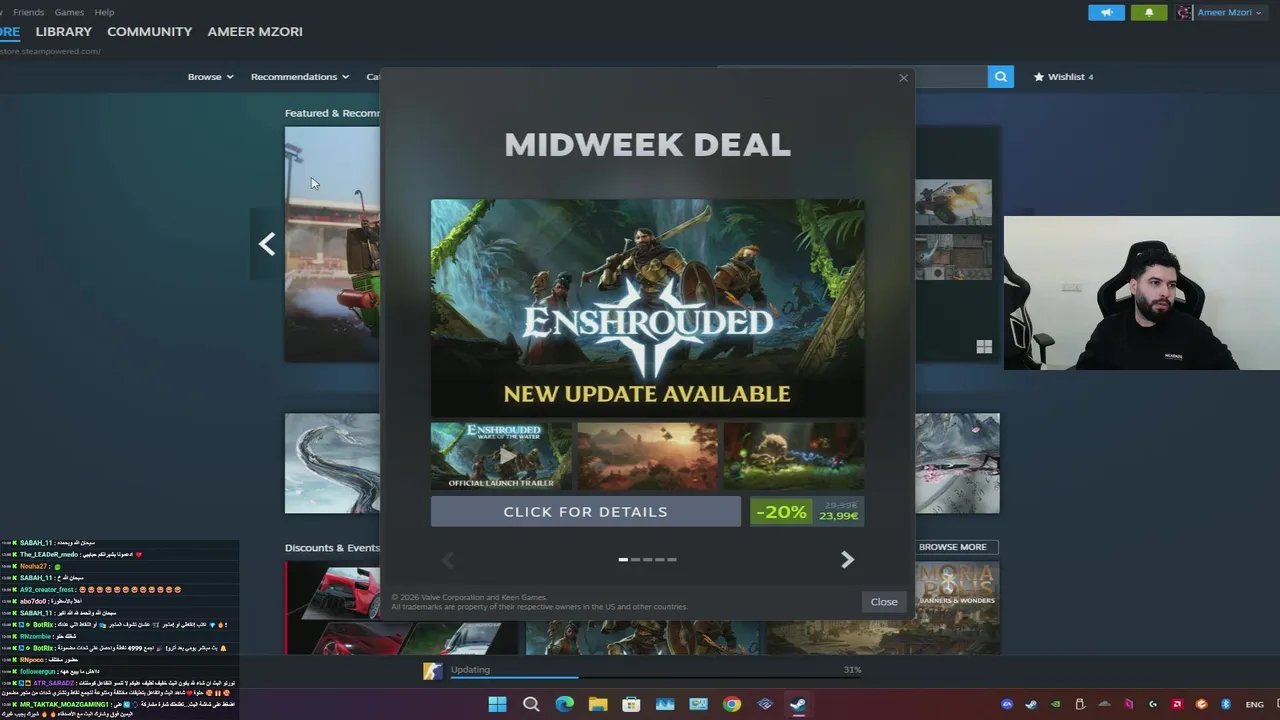Click the discounted price 23,99€

point(838,516)
